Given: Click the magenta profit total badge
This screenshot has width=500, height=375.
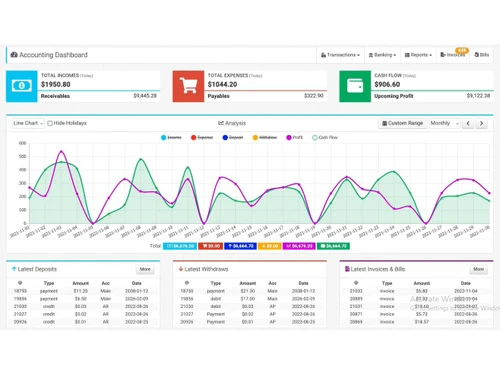Looking at the screenshot, I should [x=299, y=246].
